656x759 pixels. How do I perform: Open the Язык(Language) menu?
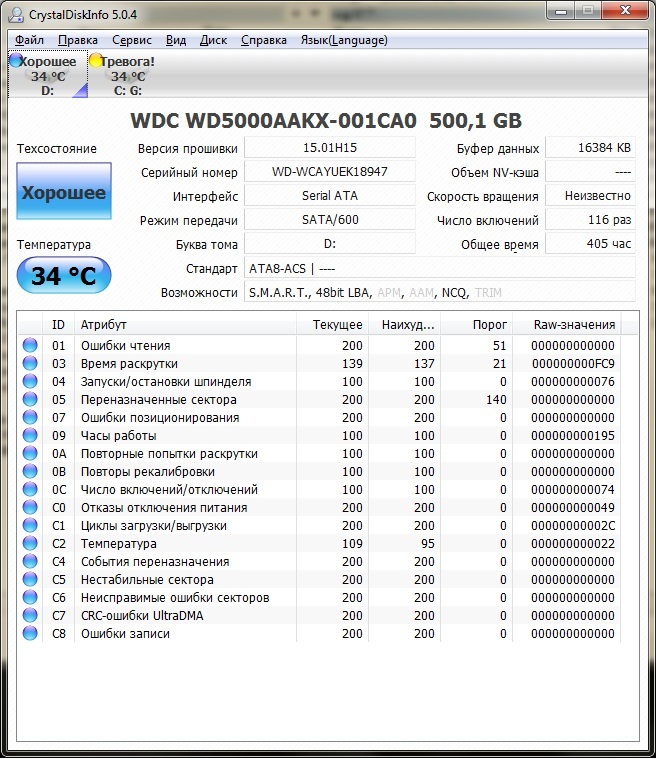pos(343,40)
